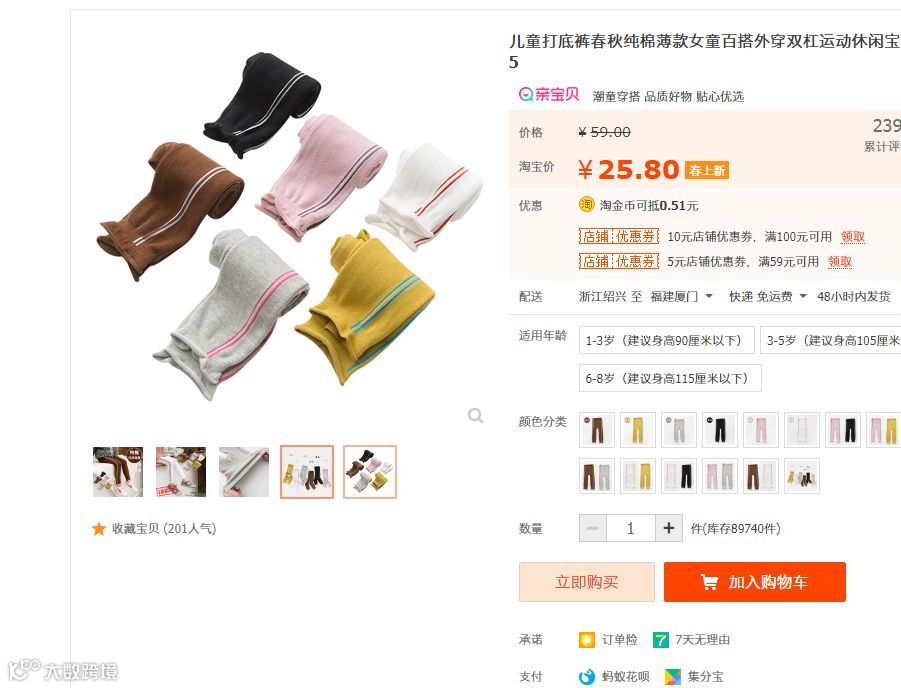Click the magnifier icon on the product image
This screenshot has height=688, width=901.
pos(475,415)
